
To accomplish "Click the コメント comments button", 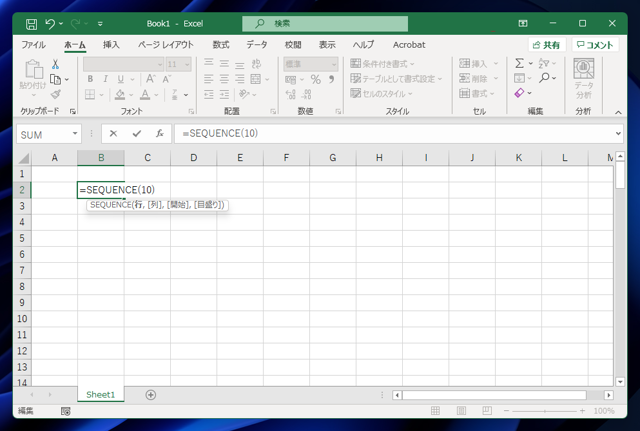I will 595,45.
